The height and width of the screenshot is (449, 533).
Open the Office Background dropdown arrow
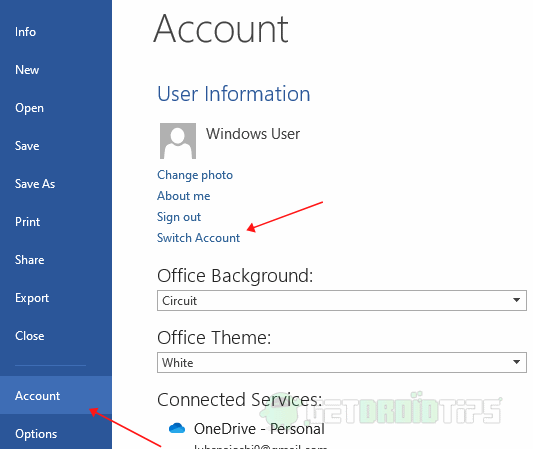(516, 300)
